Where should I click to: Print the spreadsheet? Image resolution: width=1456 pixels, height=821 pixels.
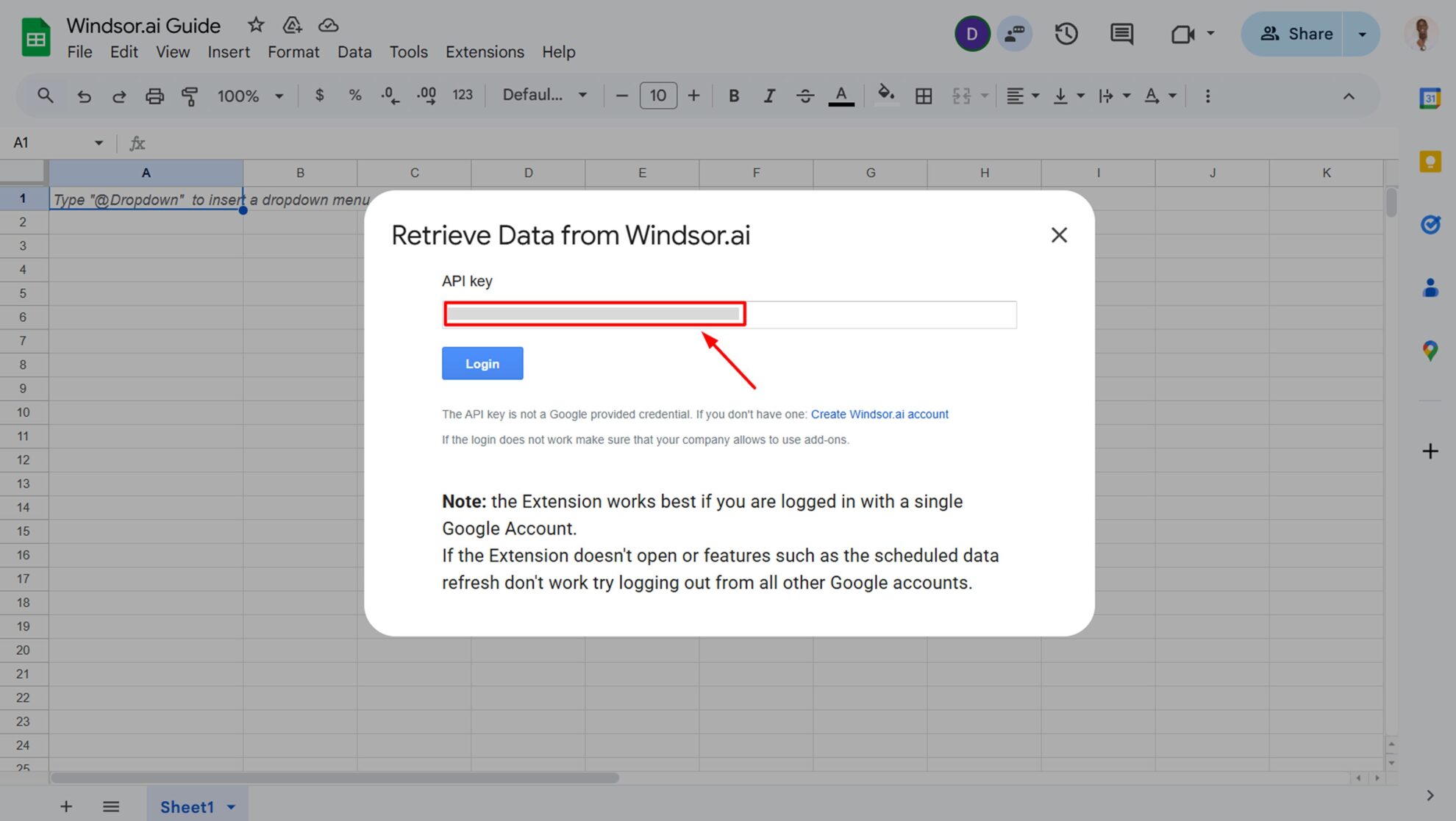coord(154,96)
